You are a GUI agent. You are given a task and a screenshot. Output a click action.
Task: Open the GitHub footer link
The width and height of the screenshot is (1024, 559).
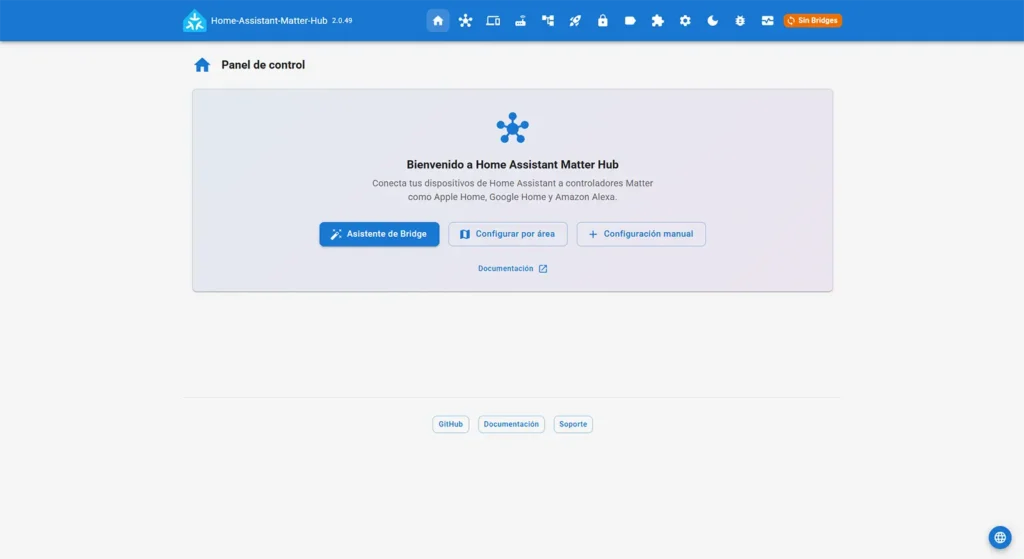pyautogui.click(x=451, y=424)
